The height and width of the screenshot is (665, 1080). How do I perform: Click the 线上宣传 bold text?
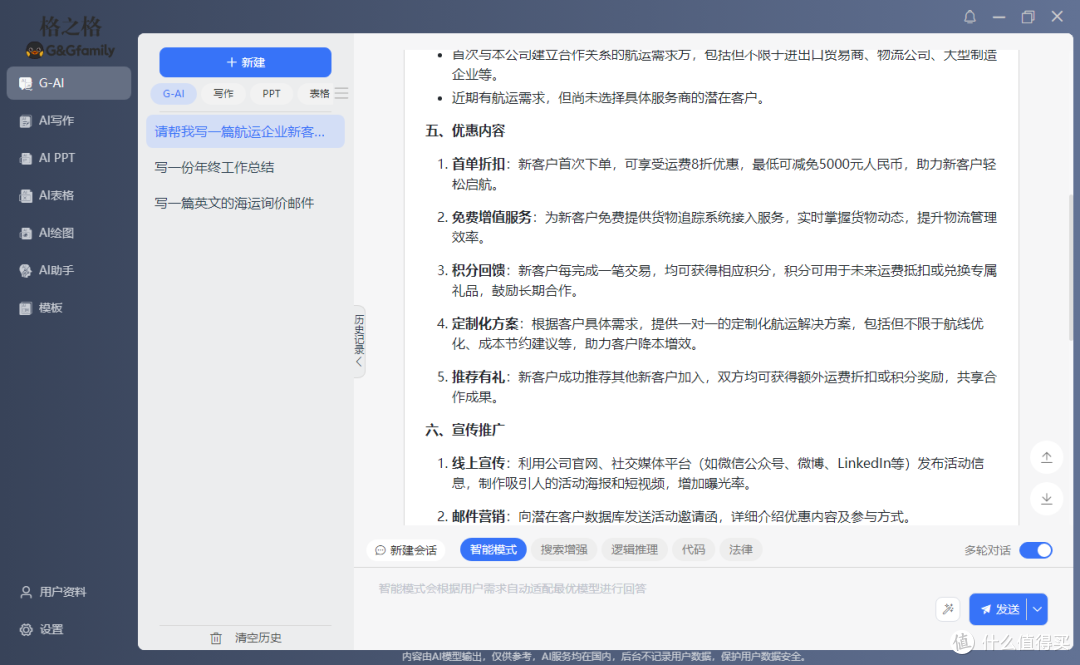[x=478, y=463]
